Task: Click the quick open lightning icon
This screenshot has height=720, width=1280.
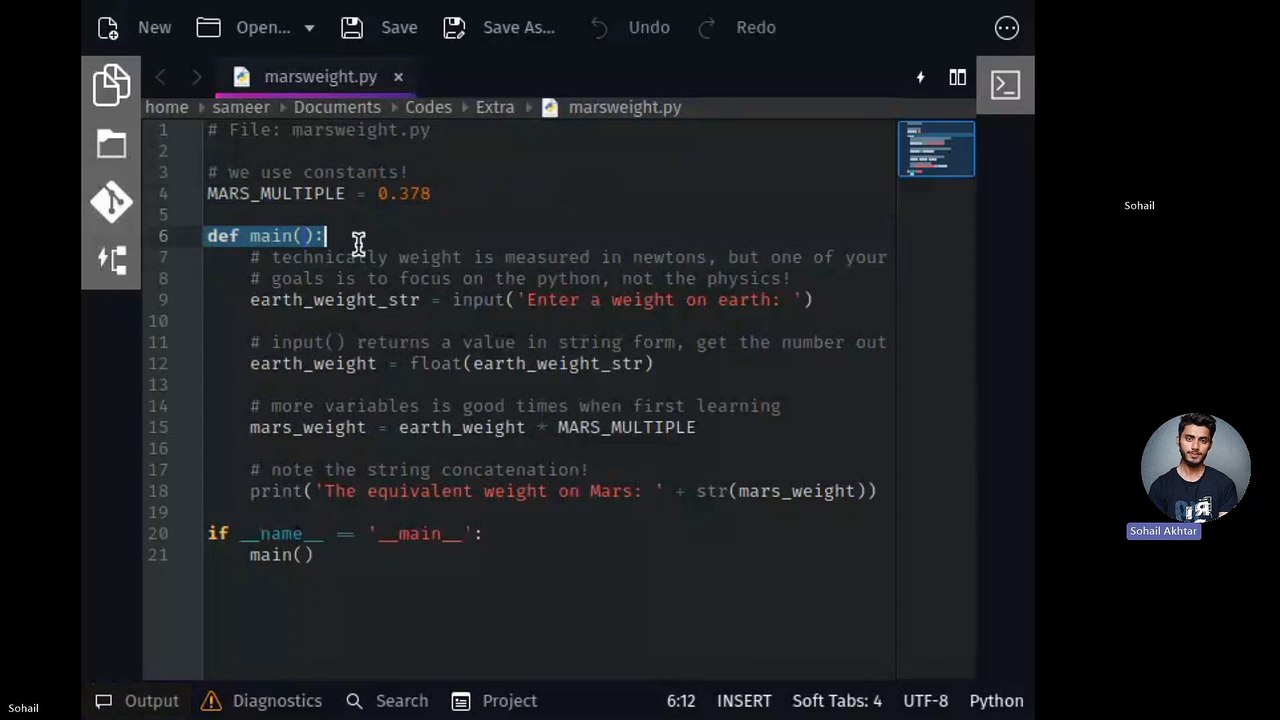Action: (920, 77)
